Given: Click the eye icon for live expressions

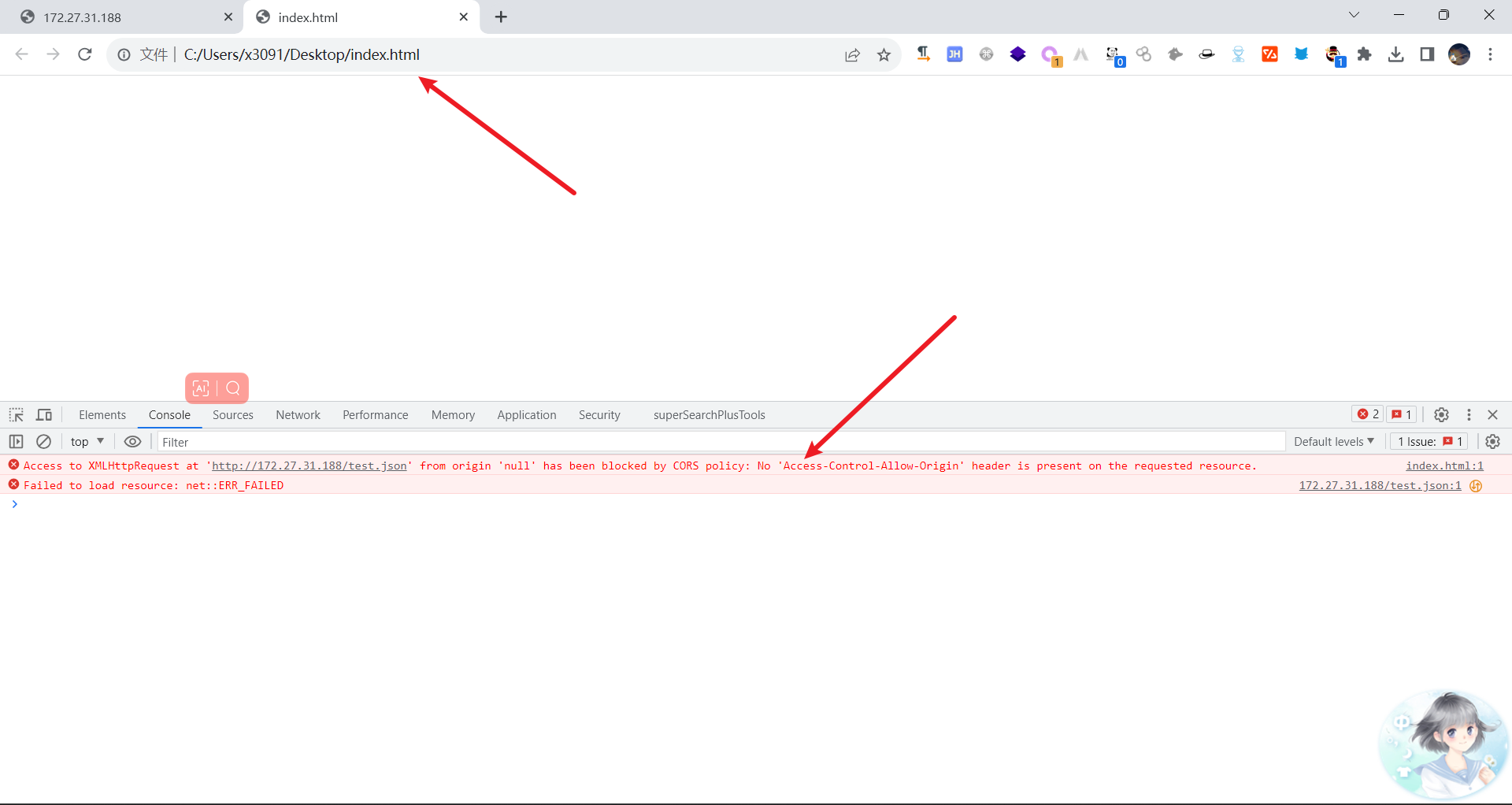Looking at the screenshot, I should click(x=132, y=442).
